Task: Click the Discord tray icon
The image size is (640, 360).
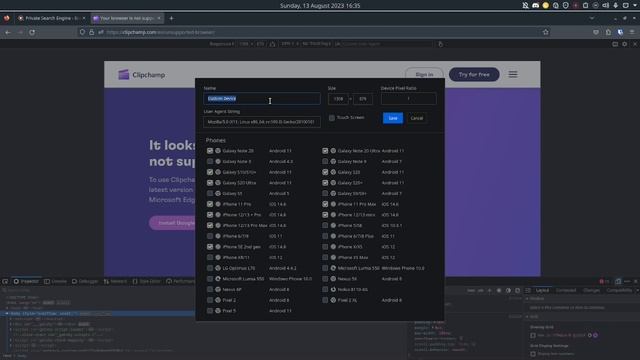Action: [x=536, y=6]
